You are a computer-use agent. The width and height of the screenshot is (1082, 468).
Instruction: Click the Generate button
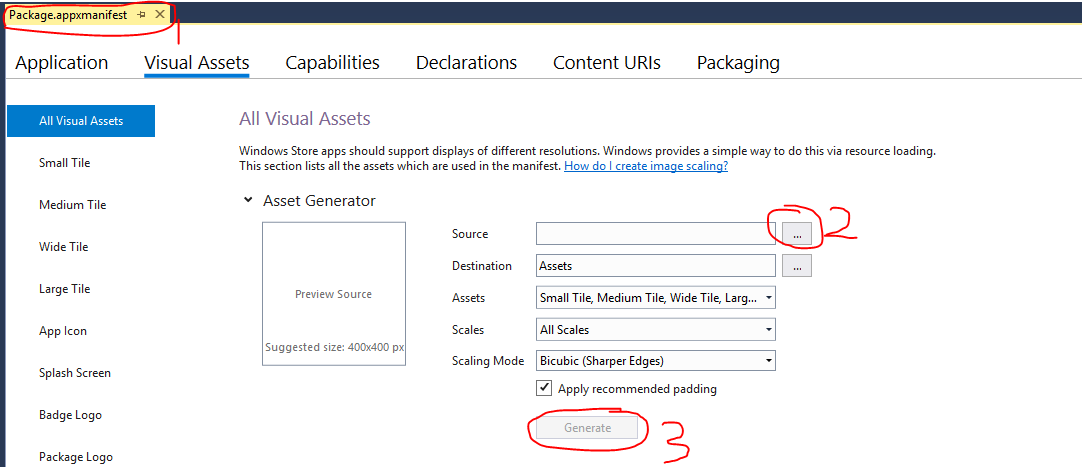point(587,428)
